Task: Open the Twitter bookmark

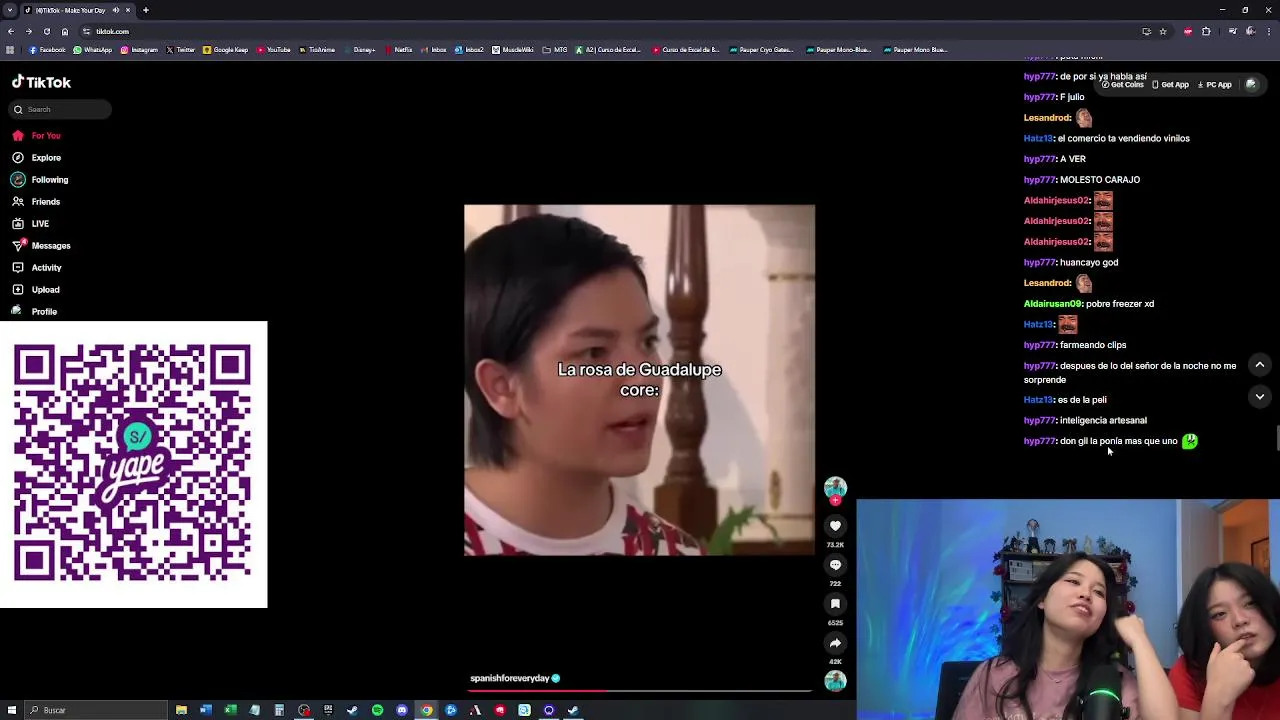Action: pos(182,50)
